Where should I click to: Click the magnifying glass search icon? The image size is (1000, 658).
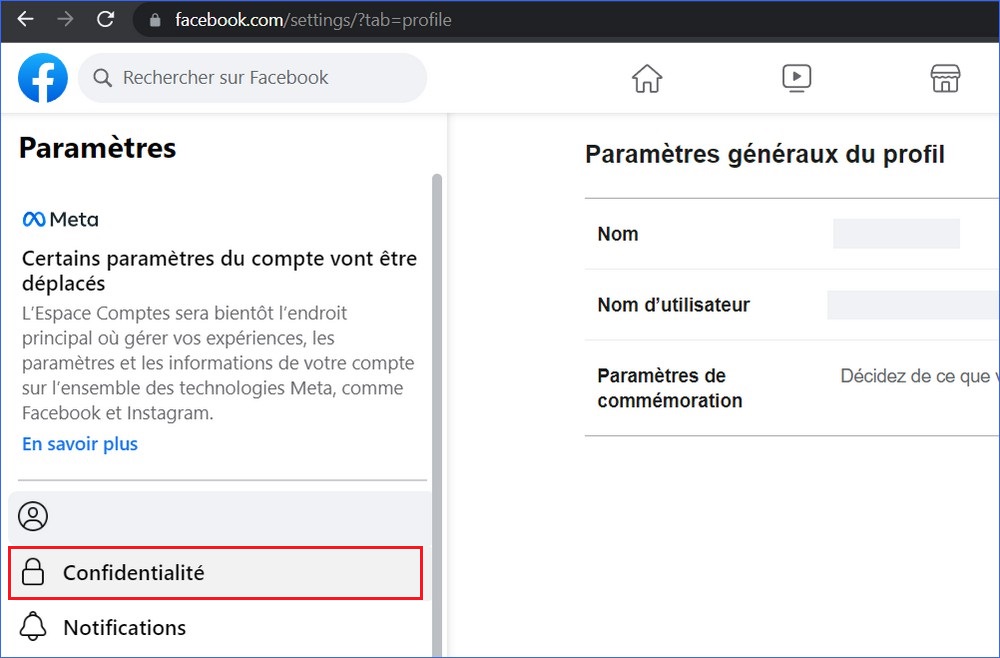point(102,78)
